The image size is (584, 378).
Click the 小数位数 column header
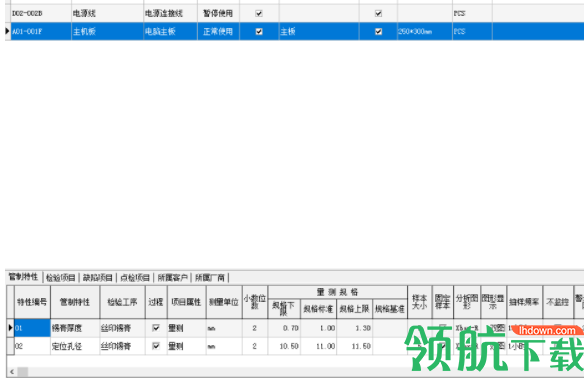(x=255, y=302)
